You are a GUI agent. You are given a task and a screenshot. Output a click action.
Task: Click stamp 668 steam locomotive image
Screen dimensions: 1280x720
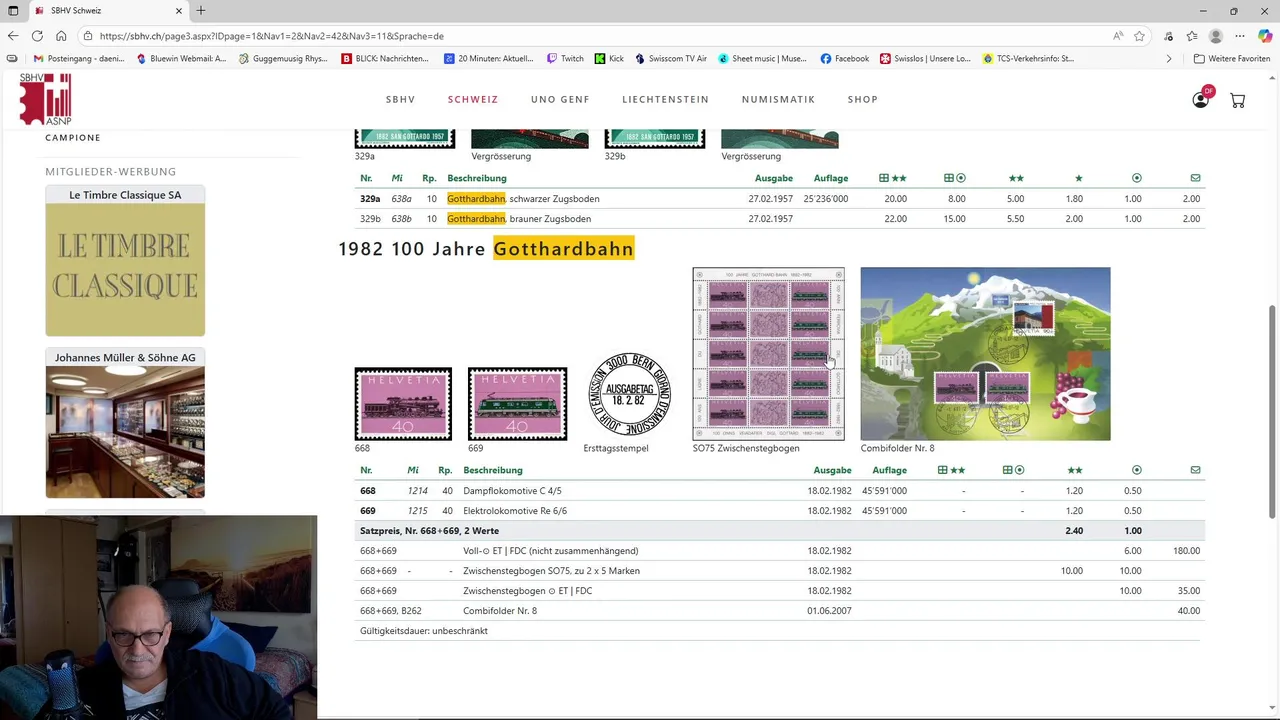[x=403, y=404]
